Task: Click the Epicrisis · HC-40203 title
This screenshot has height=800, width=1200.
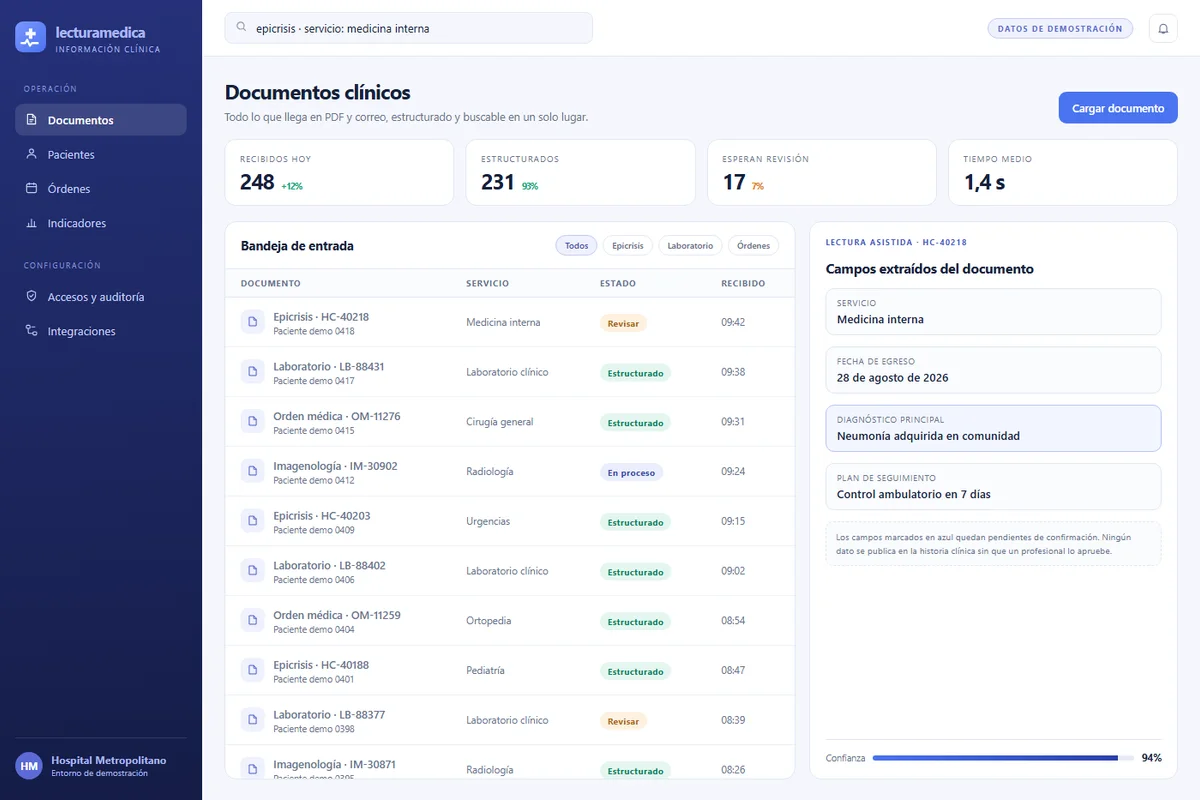Action: click(x=322, y=516)
